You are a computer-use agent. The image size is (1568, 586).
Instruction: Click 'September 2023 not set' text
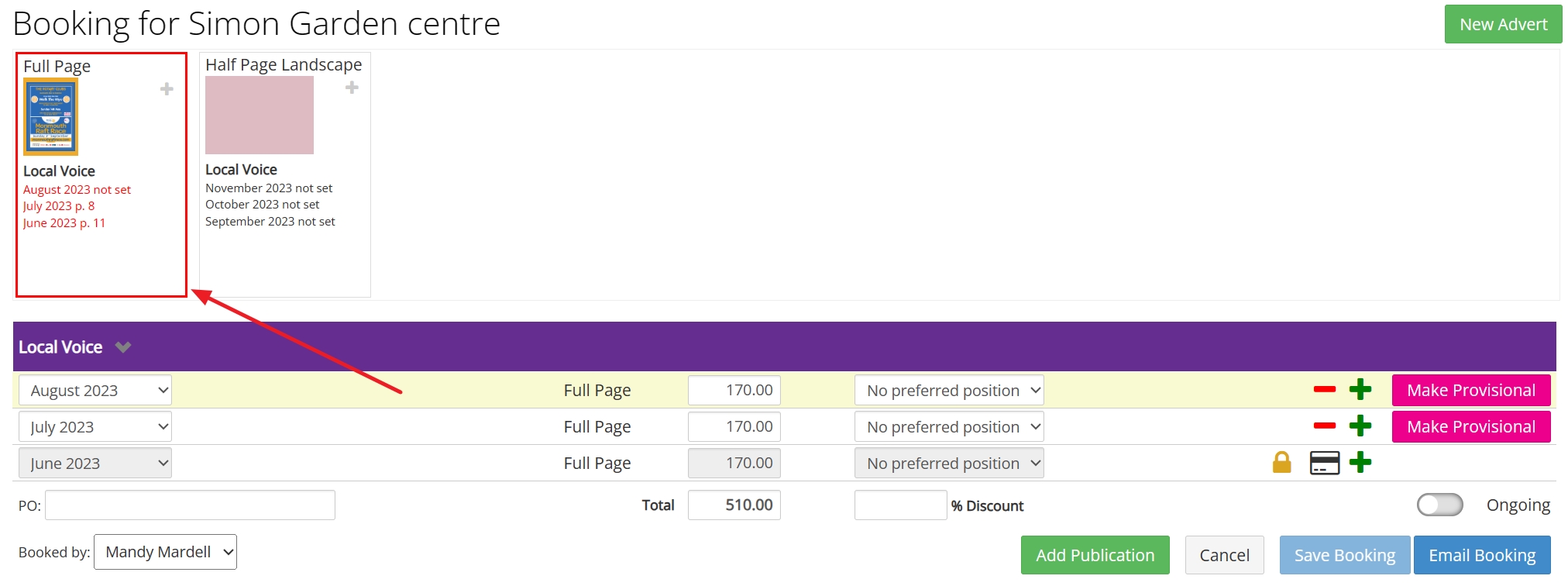(270, 222)
